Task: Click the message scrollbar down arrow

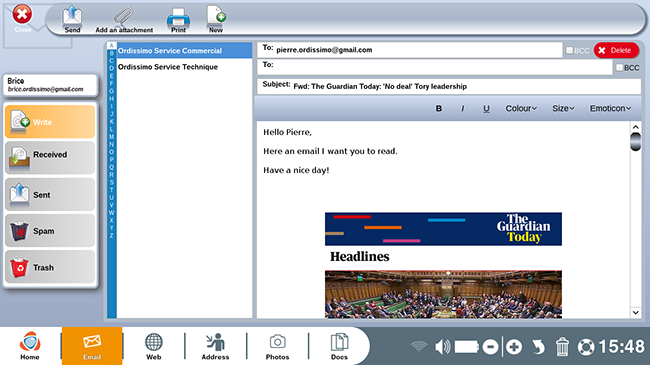Action: [x=635, y=312]
